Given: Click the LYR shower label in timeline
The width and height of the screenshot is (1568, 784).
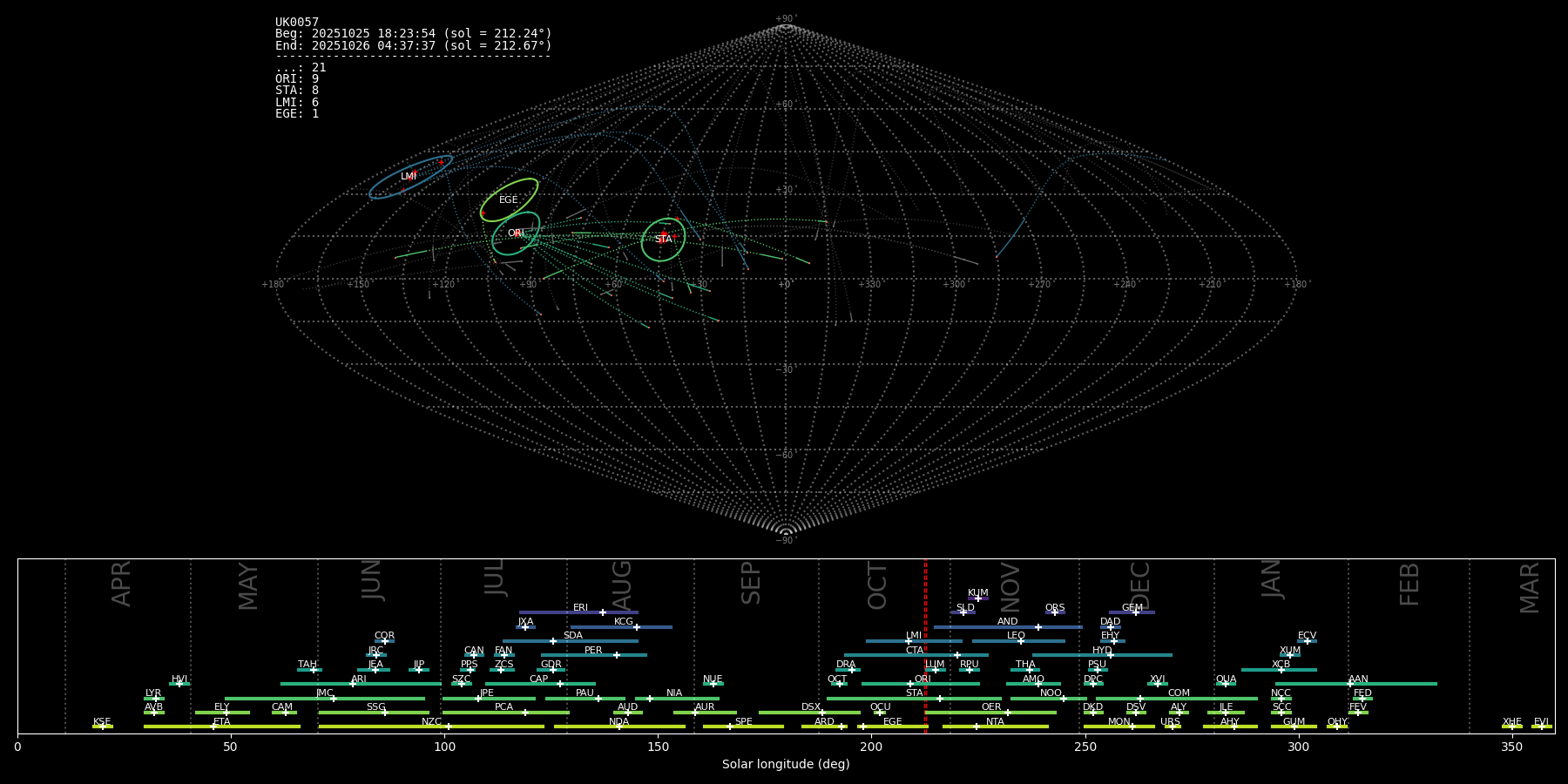Looking at the screenshot, I should pyautogui.click(x=153, y=693).
